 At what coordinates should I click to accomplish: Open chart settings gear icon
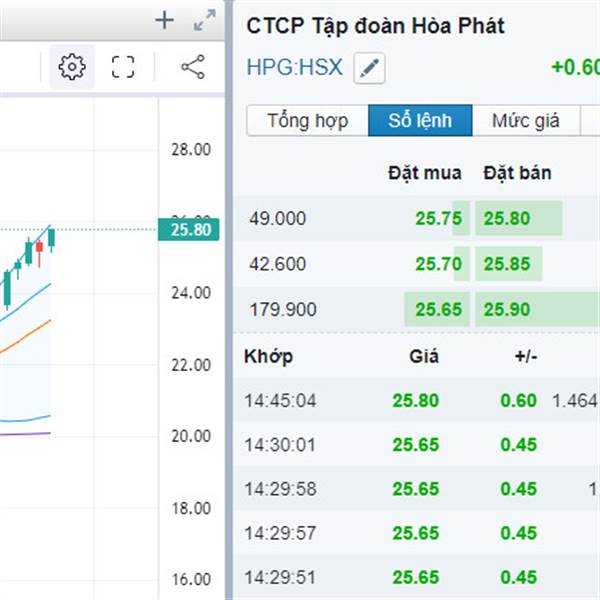point(72,67)
